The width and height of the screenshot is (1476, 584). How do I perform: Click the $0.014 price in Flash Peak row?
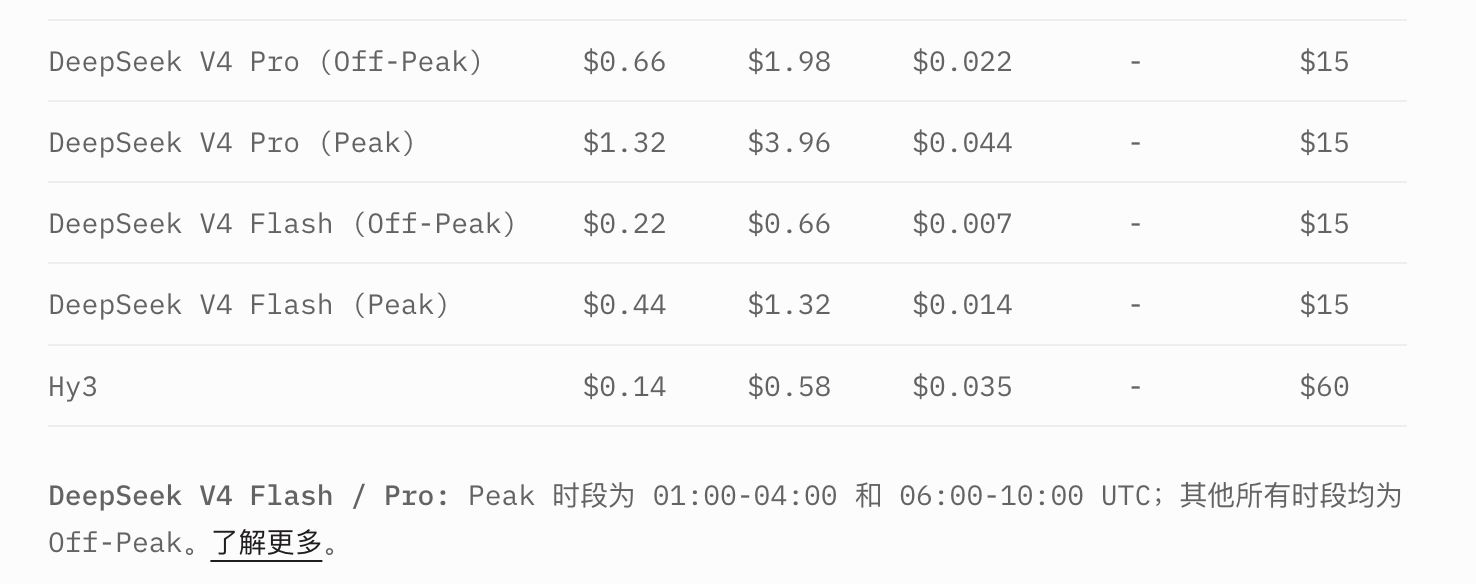click(962, 305)
